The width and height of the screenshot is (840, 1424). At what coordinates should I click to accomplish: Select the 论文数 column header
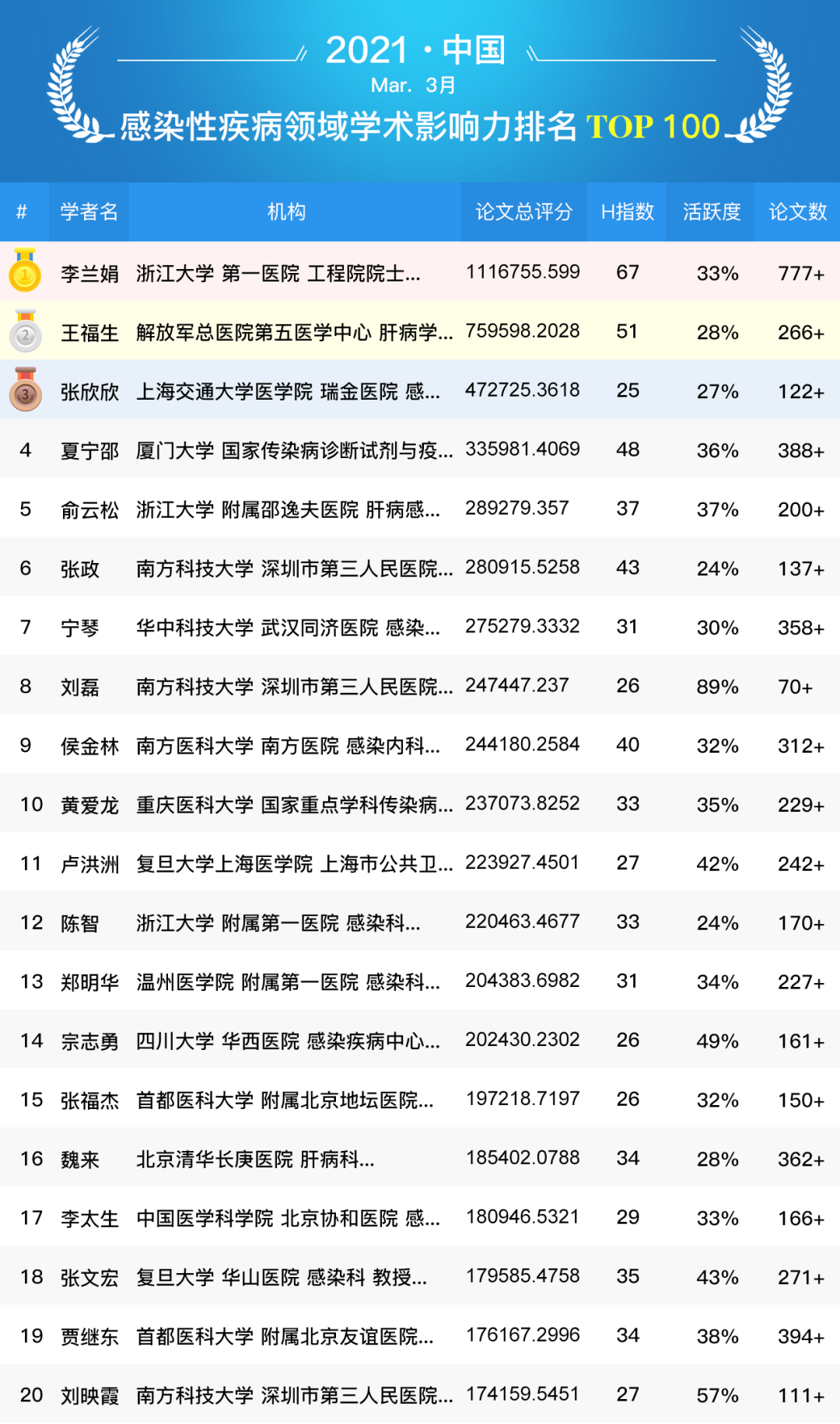(x=797, y=212)
